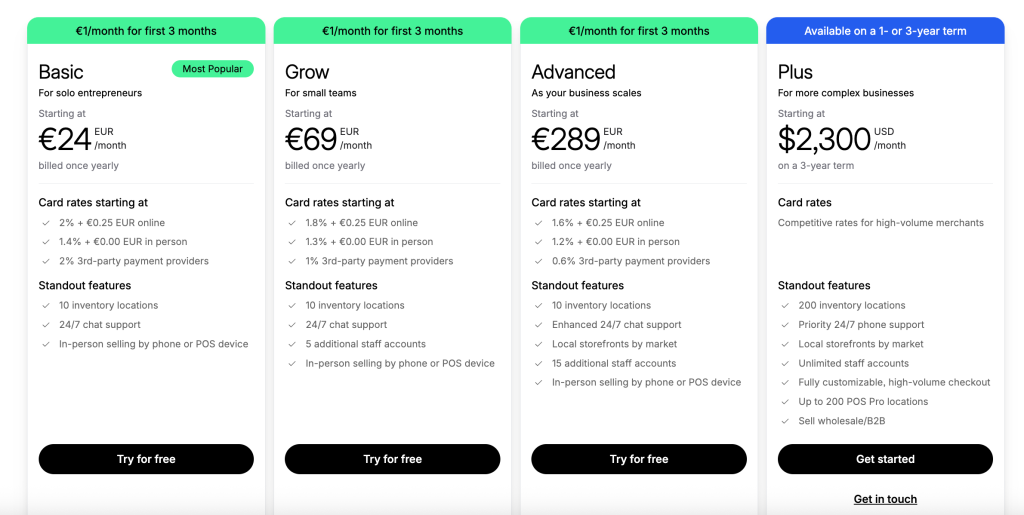Click the $2,300 Plus plan price
The image size is (1024, 515).
pos(824,138)
